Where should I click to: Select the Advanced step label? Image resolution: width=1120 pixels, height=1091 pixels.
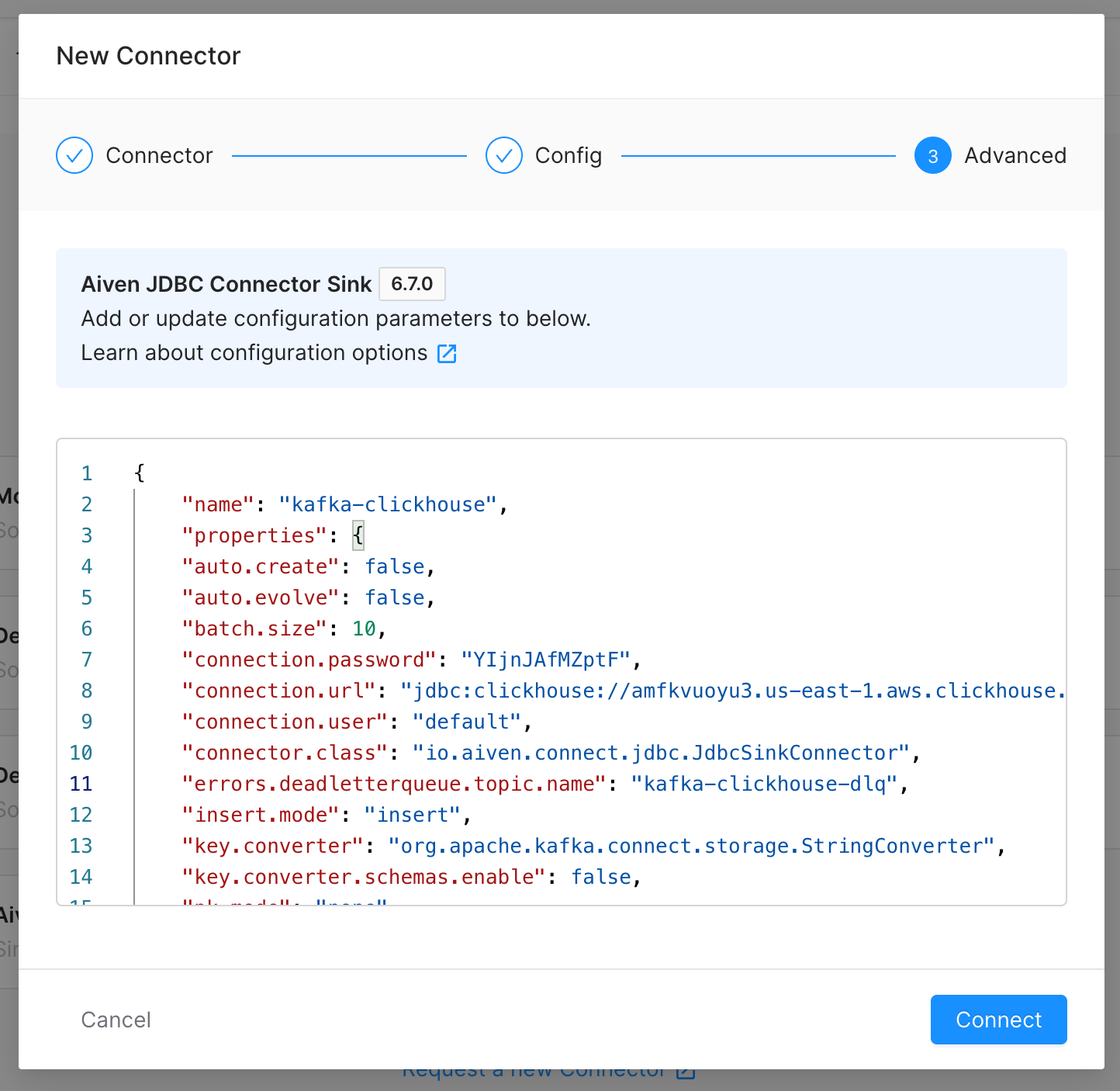(1015, 156)
